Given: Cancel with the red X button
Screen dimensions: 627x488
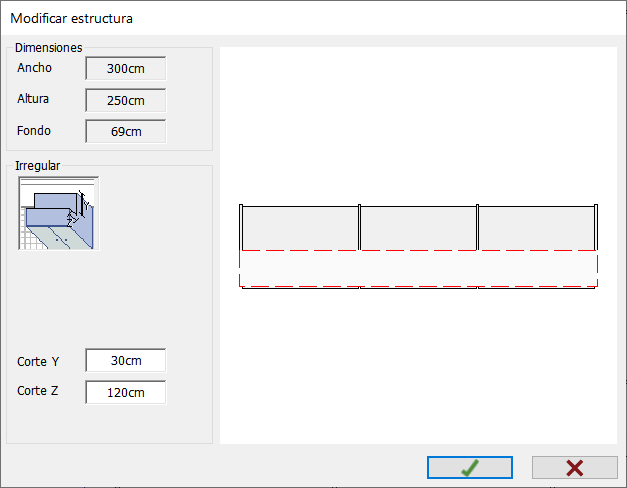Looking at the screenshot, I should pyautogui.click(x=575, y=467).
